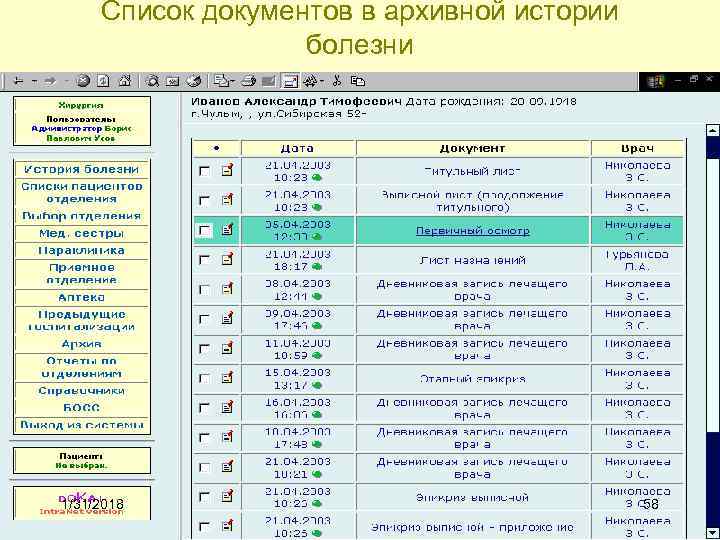The height and width of the screenshot is (540, 720).
Task: Open document icon in Этапный эпикриз row
Action: (227, 377)
